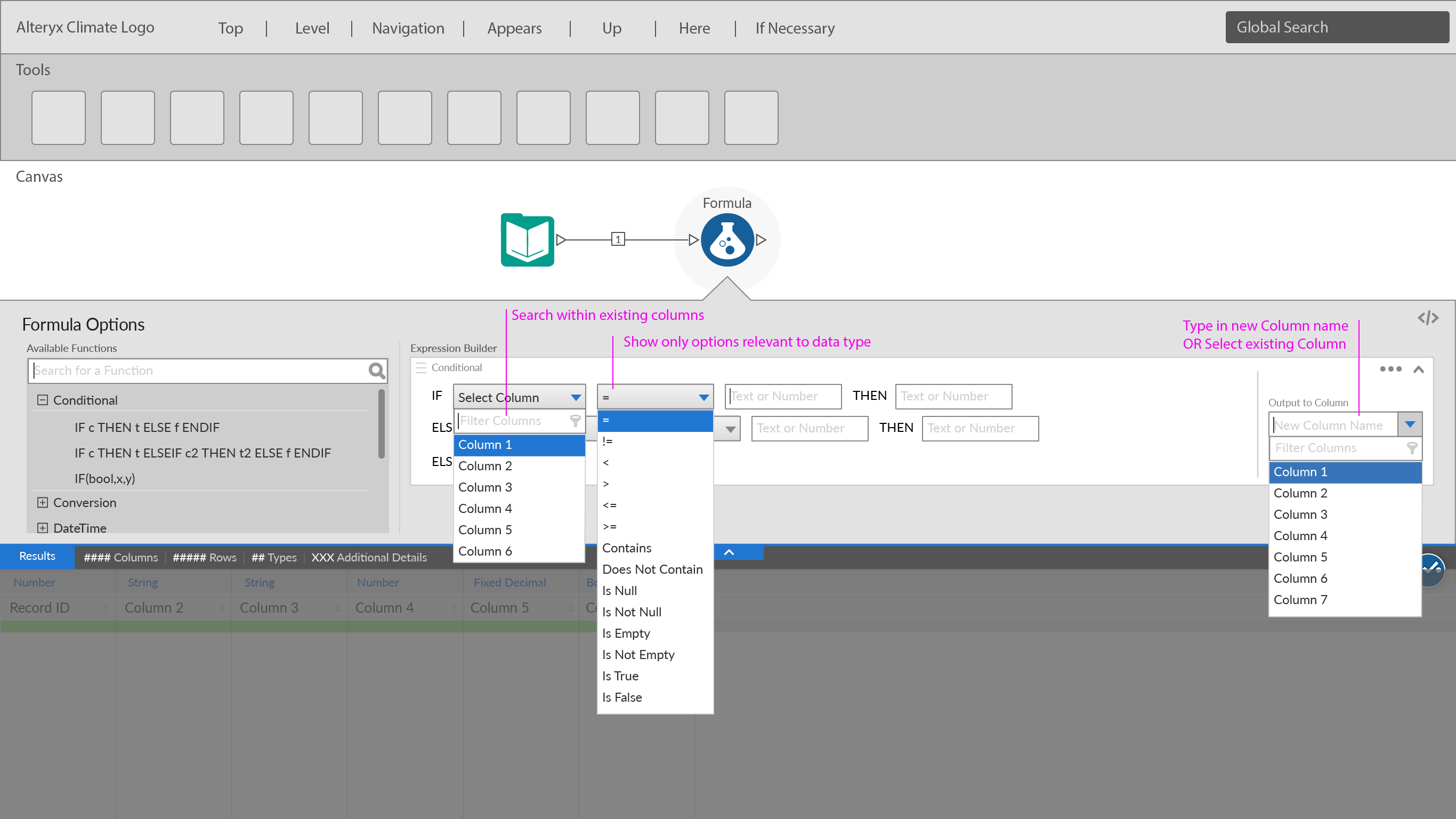Expand the Conversion function category
Image resolution: width=1456 pixels, height=819 pixels.
pos(43,502)
